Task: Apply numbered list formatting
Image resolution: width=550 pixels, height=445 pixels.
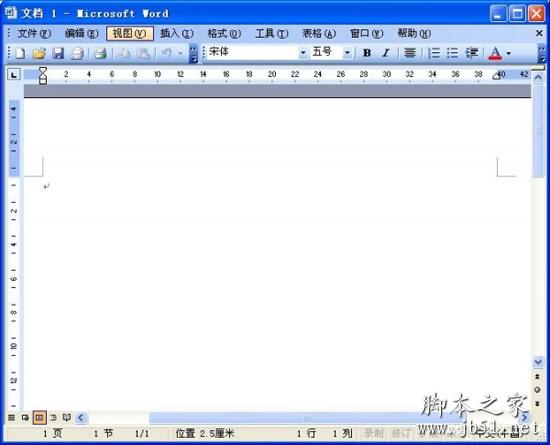Action: pos(434,53)
